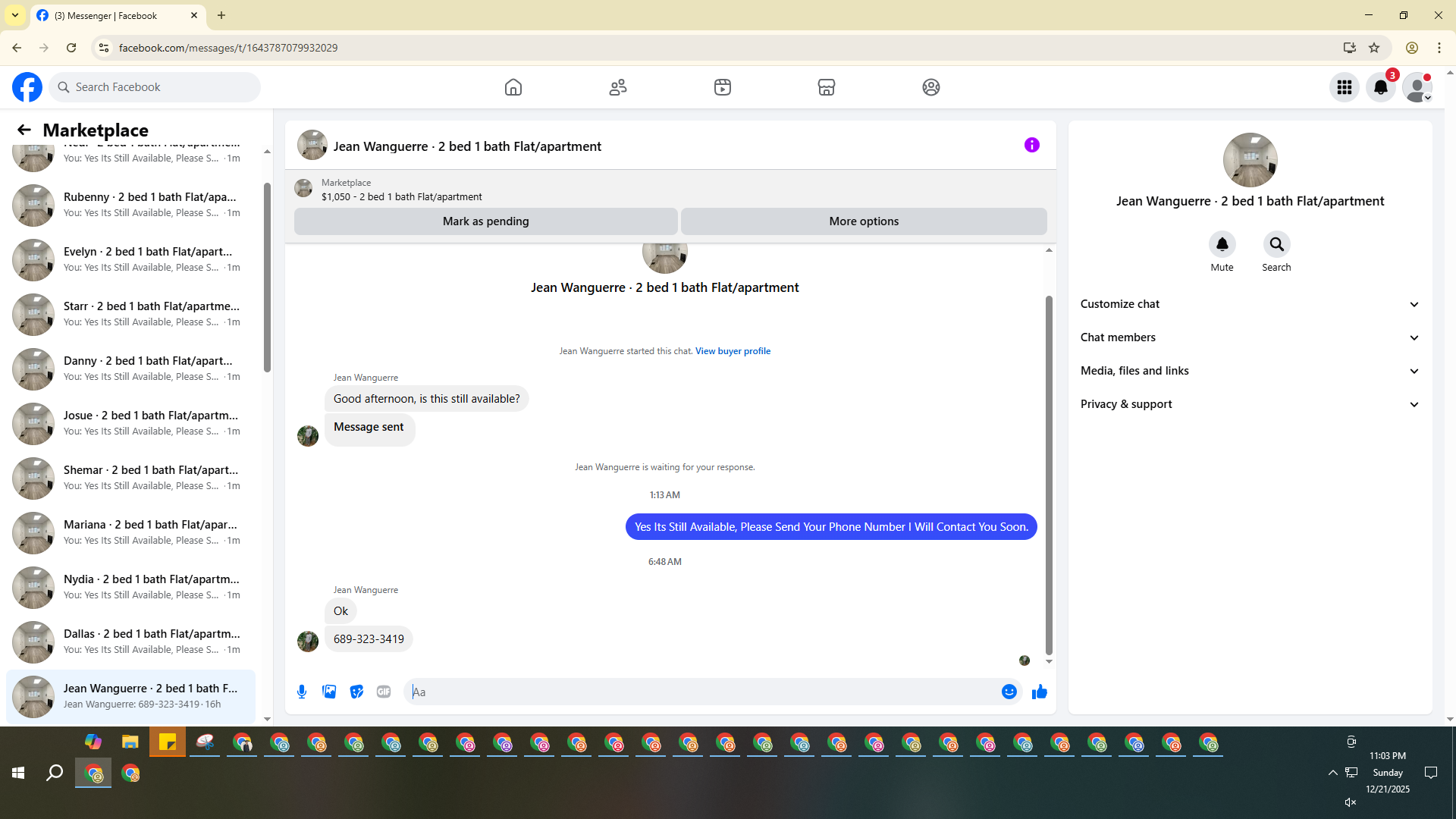The width and height of the screenshot is (1456, 819).
Task: Open the Windows notification center
Action: [1431, 773]
